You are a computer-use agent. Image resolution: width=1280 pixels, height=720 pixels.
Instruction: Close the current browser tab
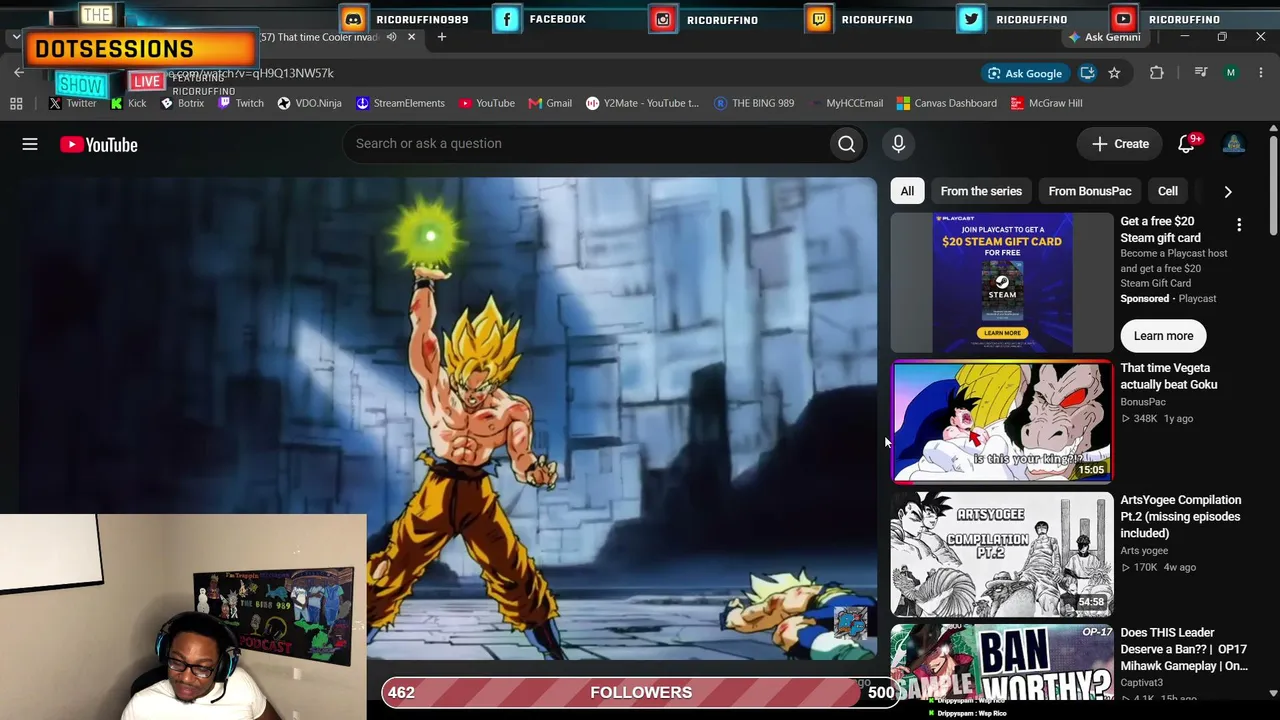(411, 37)
